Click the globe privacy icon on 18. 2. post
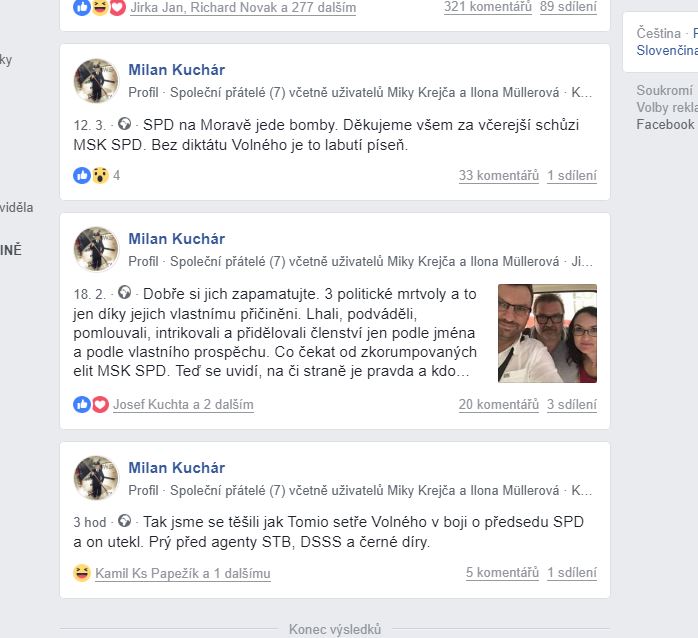This screenshot has width=698, height=638. click(125, 293)
